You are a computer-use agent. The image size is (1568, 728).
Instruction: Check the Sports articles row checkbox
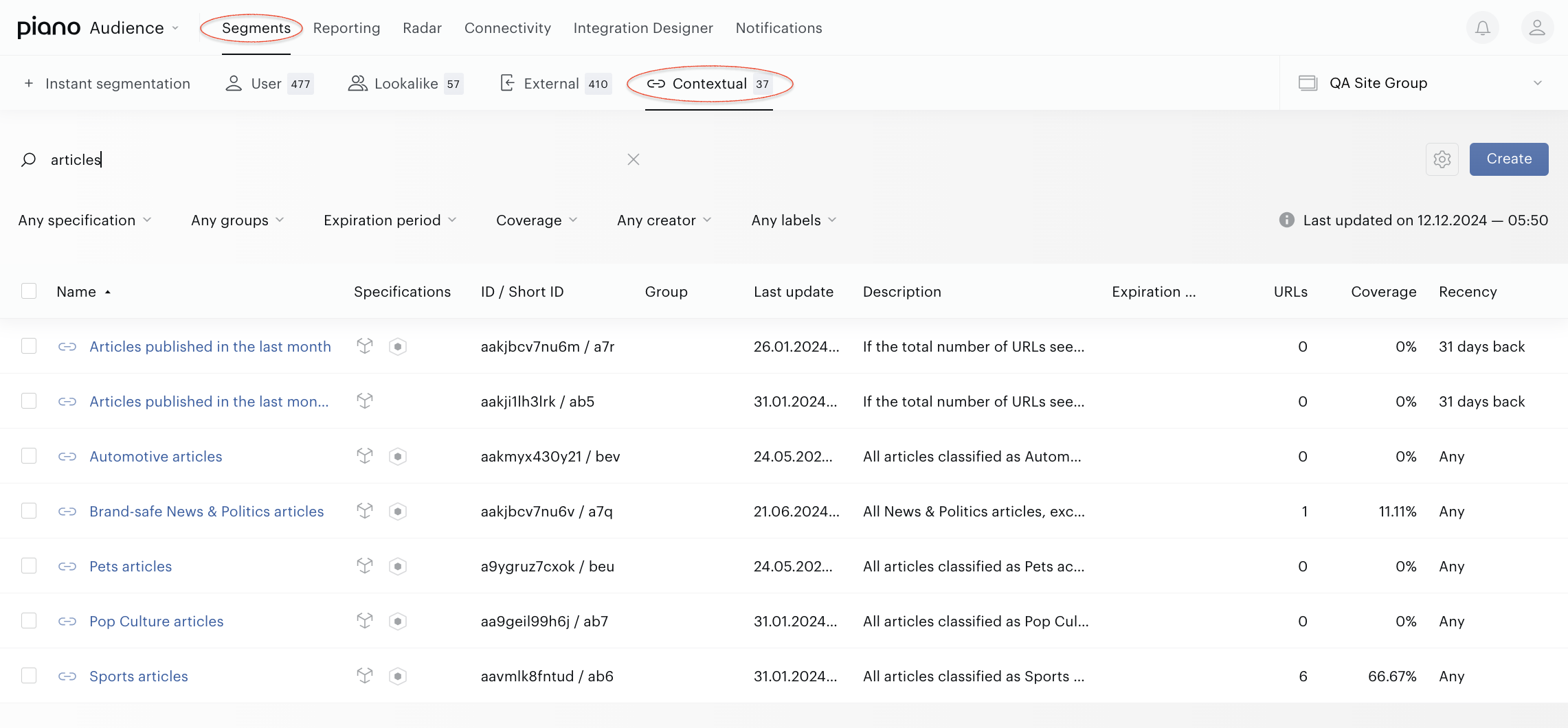click(29, 675)
